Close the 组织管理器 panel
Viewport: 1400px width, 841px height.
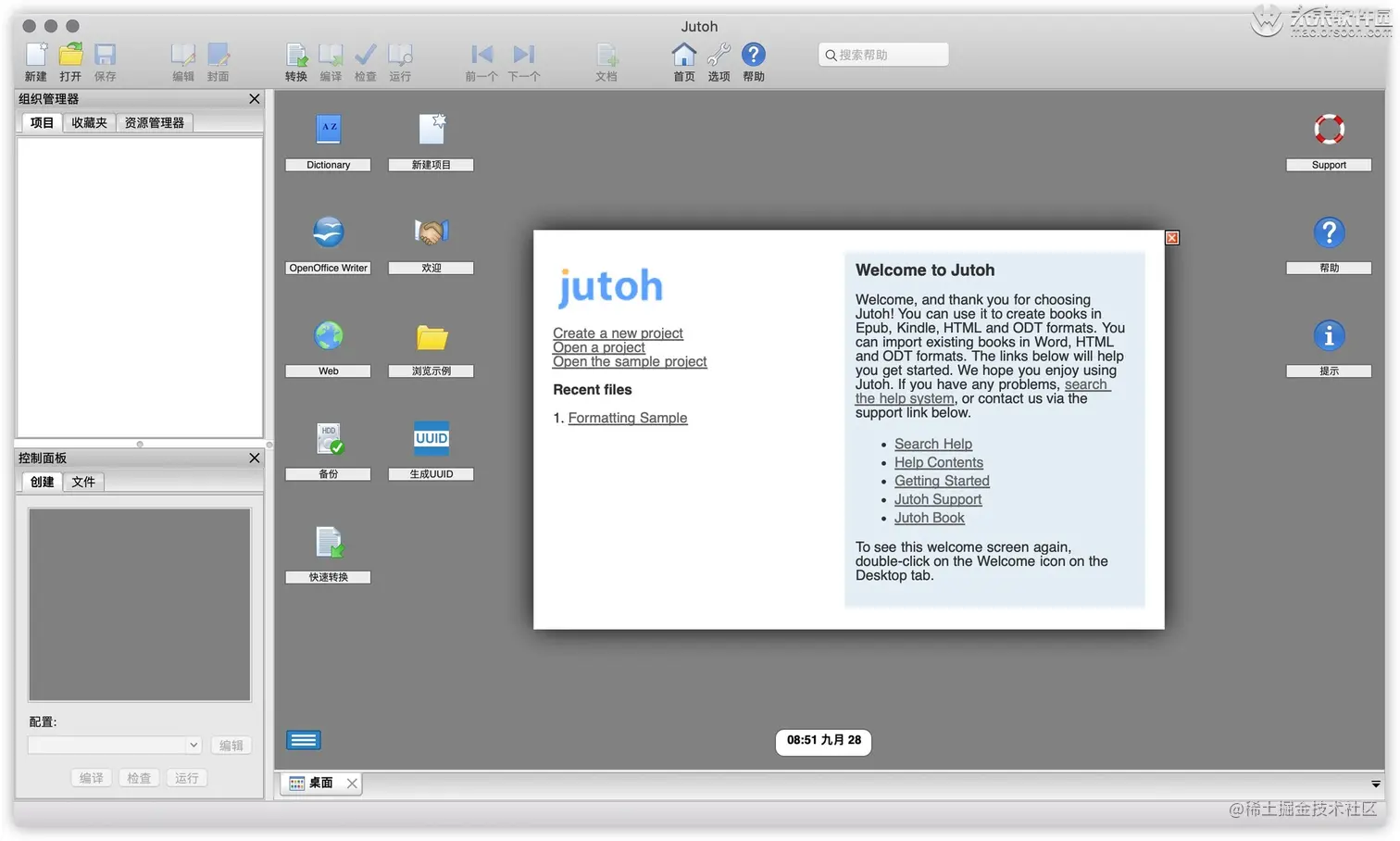[255, 98]
